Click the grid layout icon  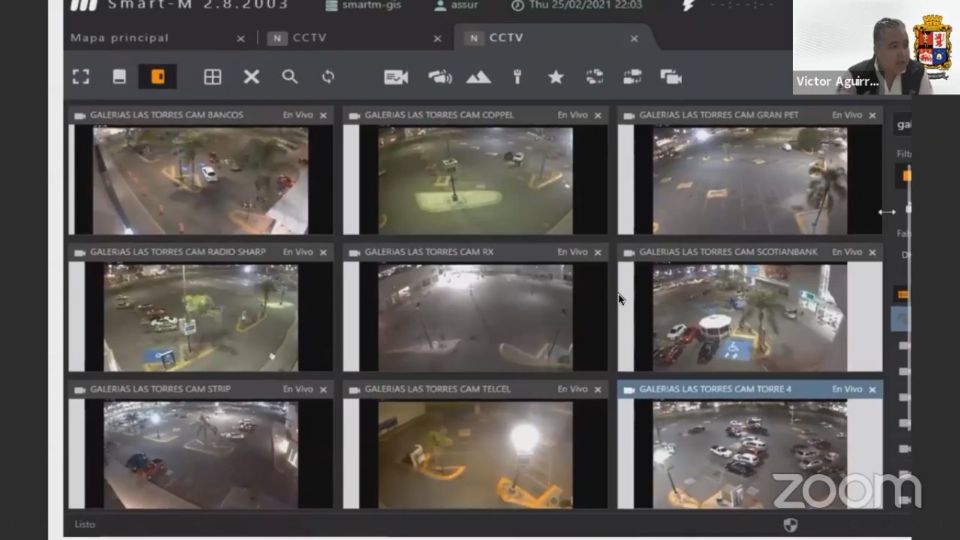click(x=212, y=77)
